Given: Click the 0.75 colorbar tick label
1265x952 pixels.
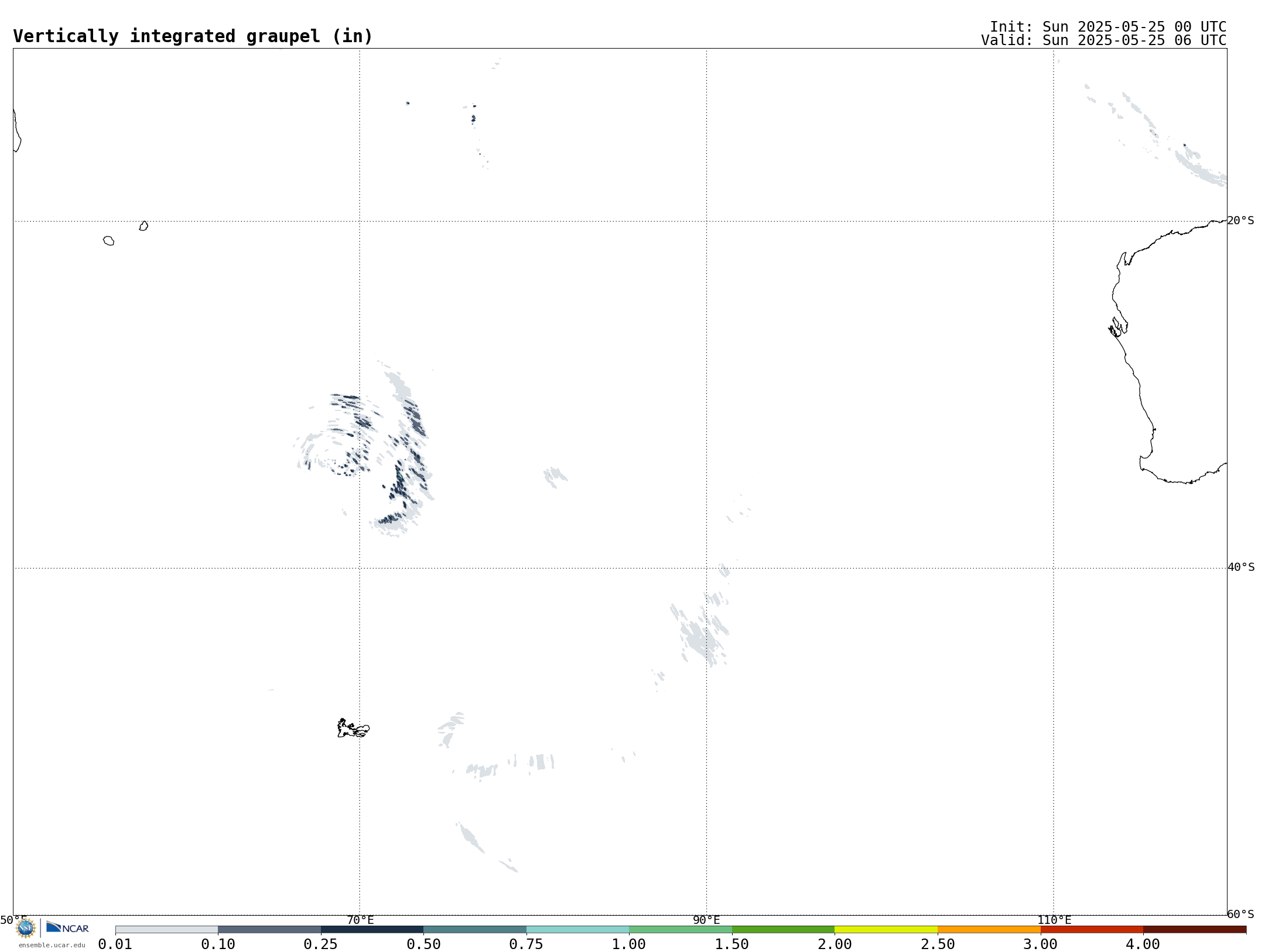Looking at the screenshot, I should (526, 944).
